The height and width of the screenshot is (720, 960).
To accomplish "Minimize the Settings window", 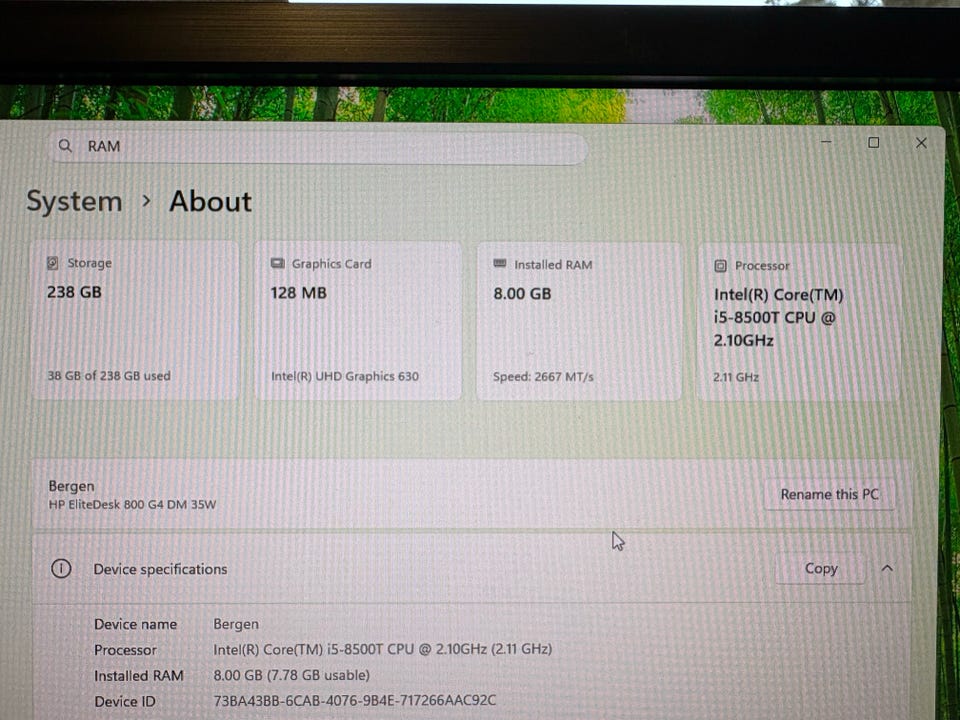I will click(826, 142).
